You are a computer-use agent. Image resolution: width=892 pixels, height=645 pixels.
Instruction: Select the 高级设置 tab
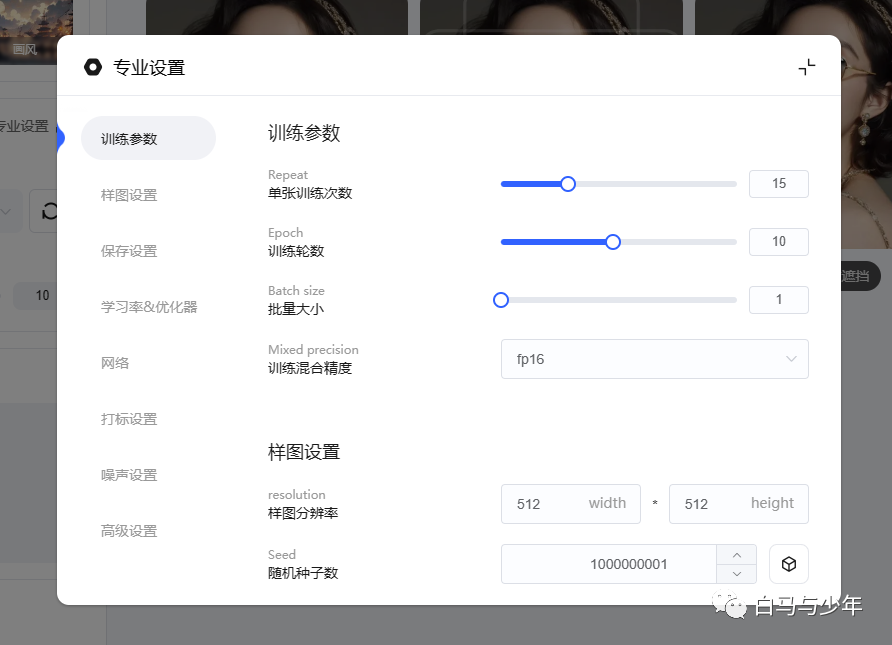pos(129,531)
